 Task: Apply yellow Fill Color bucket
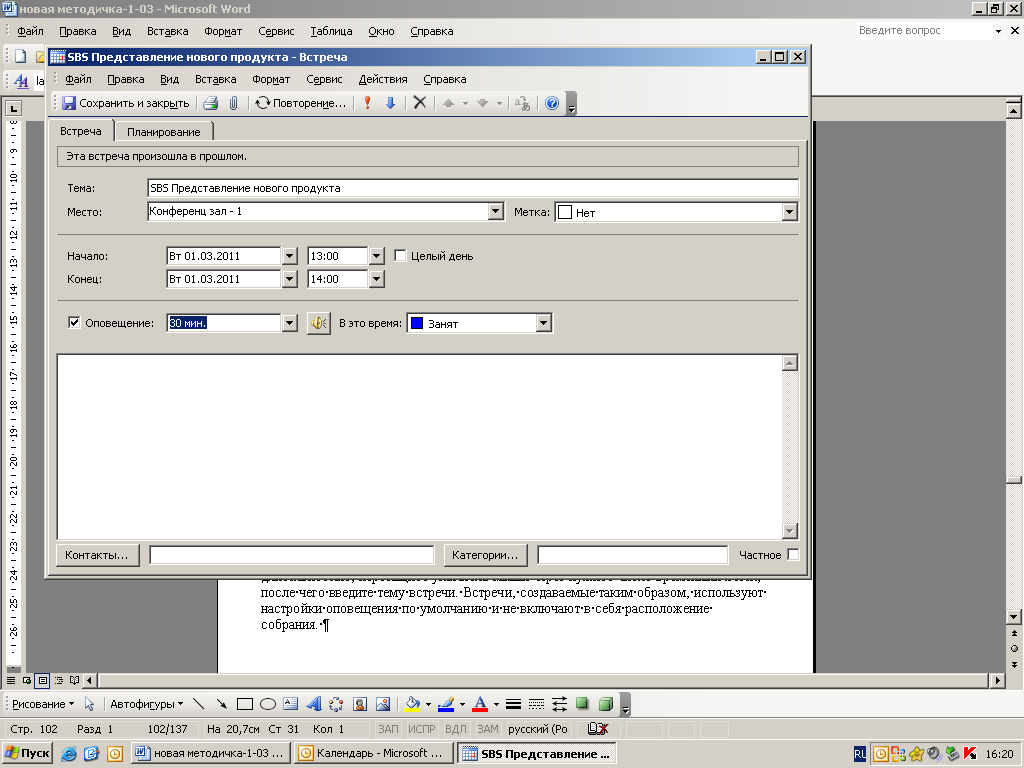click(x=413, y=704)
